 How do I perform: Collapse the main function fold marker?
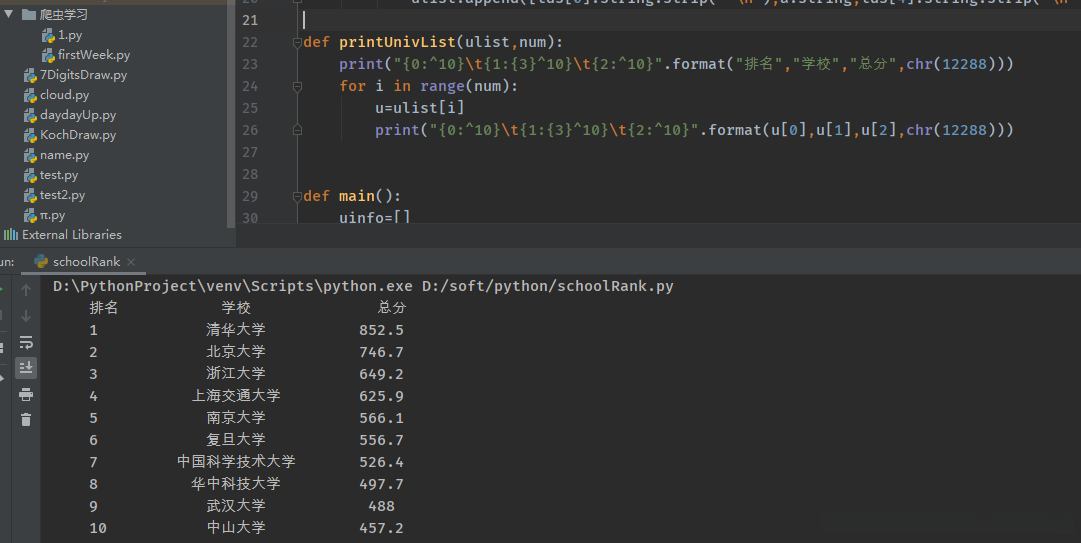click(x=297, y=196)
